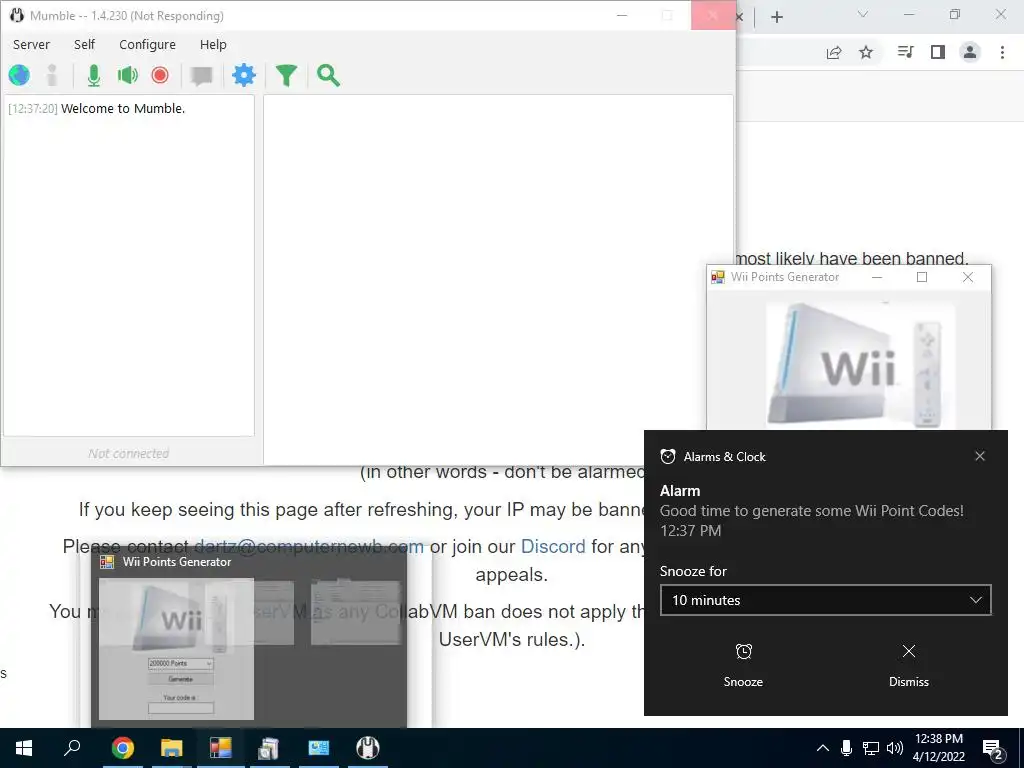Click the Mumble information icon

52,75
